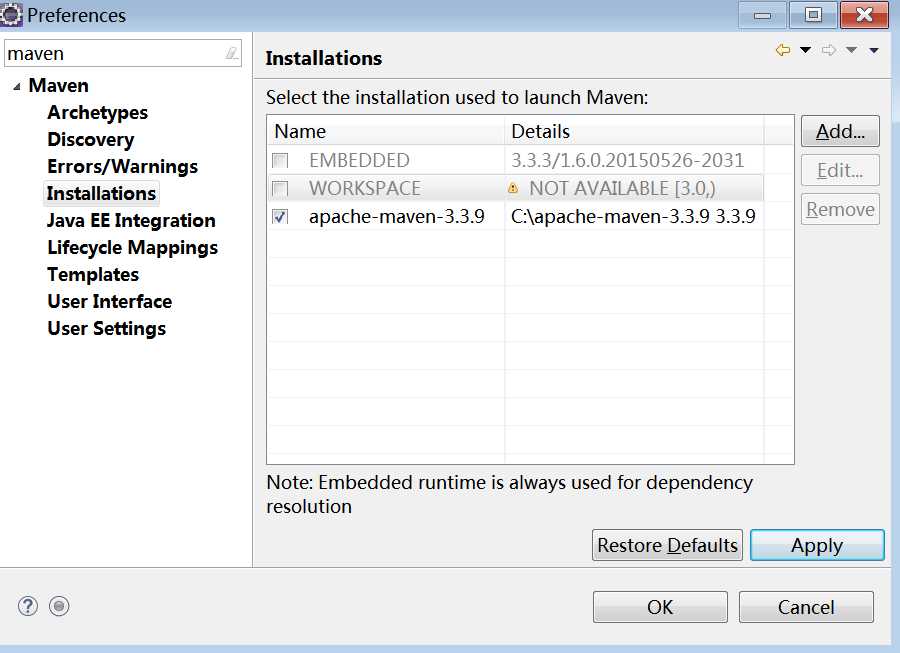Close the Preferences window
Viewport: 900px width, 653px height.
(x=864, y=15)
